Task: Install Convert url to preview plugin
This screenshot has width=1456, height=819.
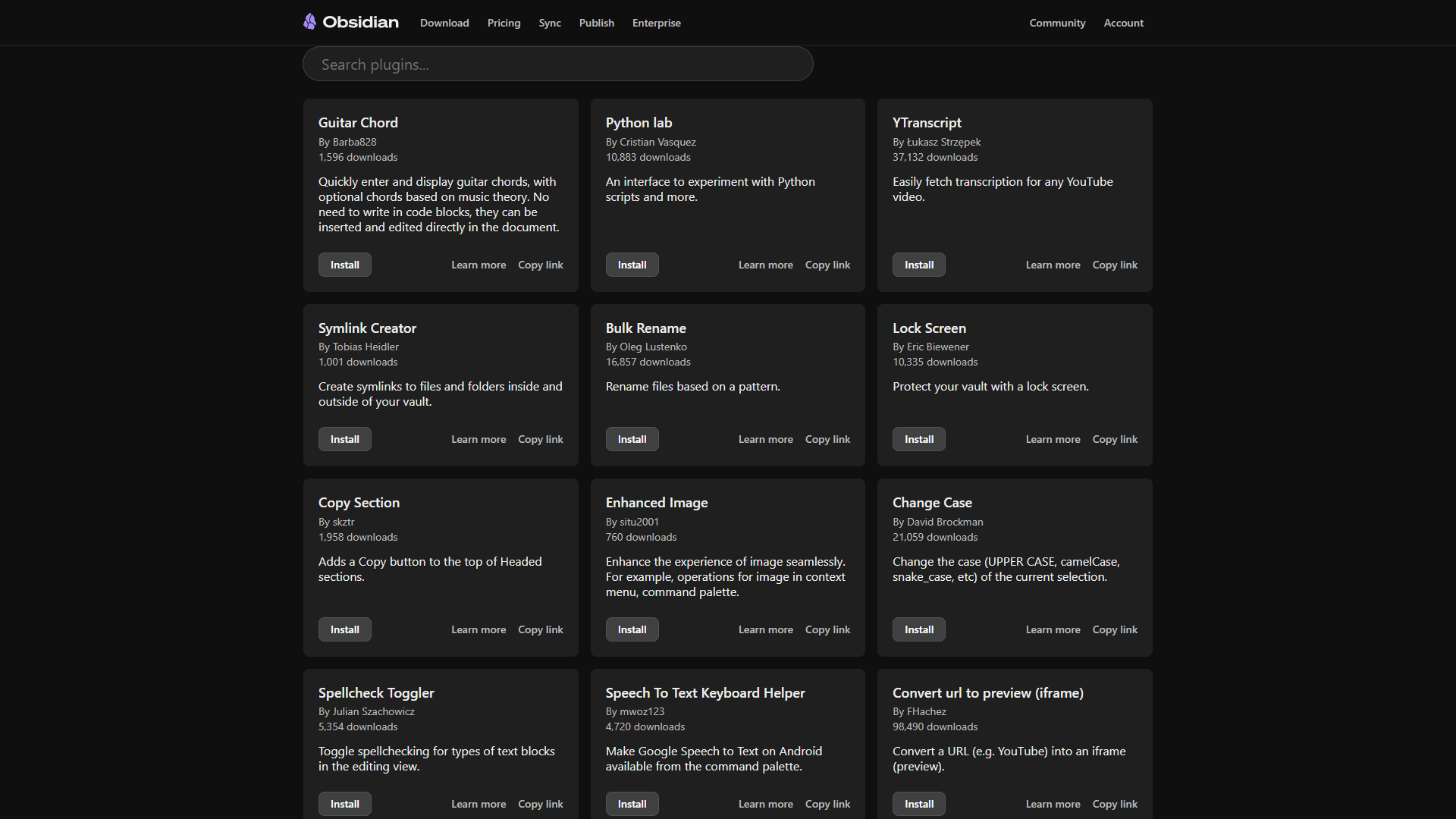Action: pyautogui.click(x=919, y=804)
